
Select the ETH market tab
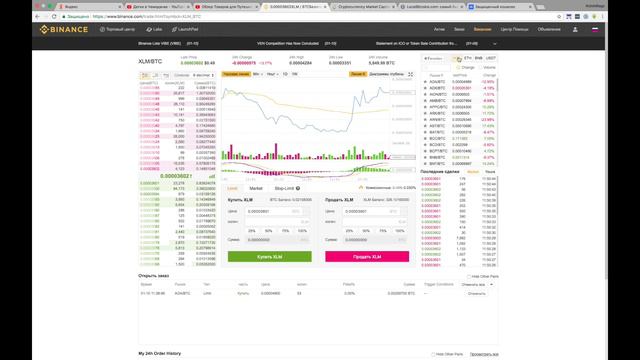point(468,58)
